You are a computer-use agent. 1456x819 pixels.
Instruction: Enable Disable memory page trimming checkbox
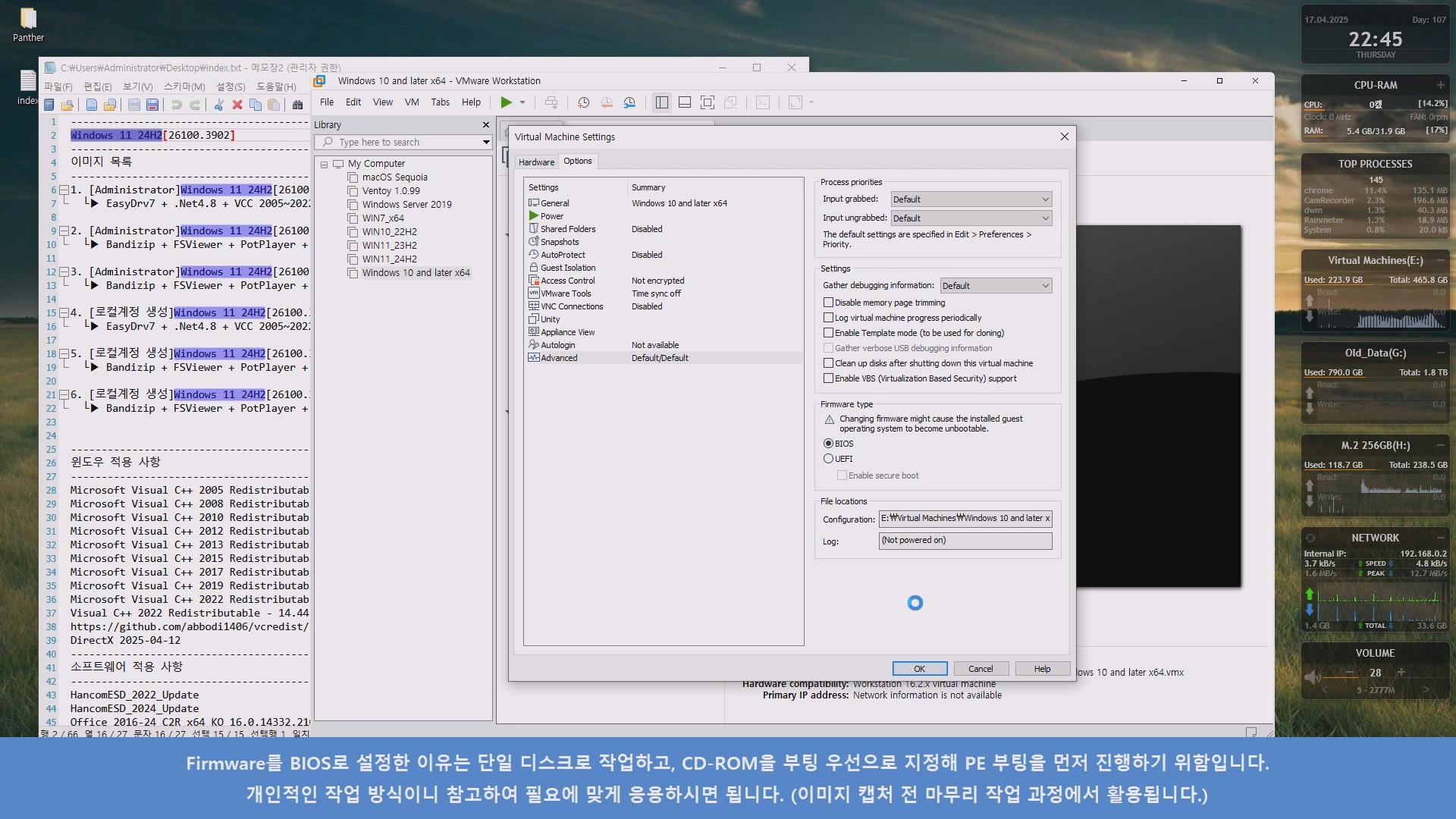click(829, 303)
